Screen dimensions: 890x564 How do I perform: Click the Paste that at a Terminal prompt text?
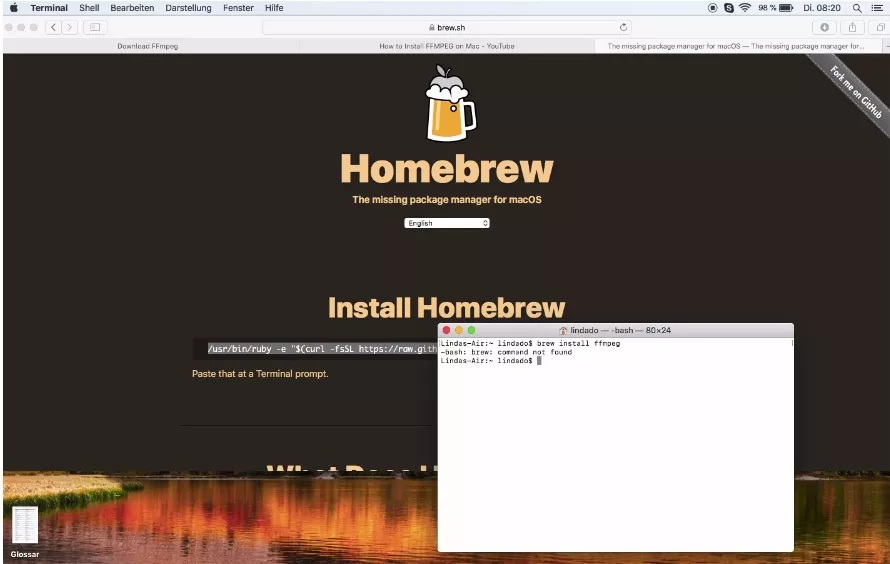pos(260,373)
